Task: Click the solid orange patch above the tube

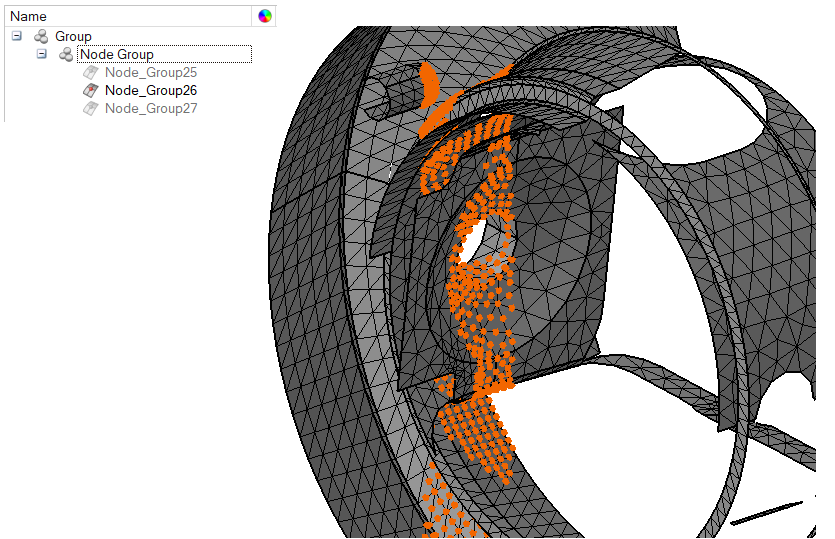Action: click(x=430, y=82)
